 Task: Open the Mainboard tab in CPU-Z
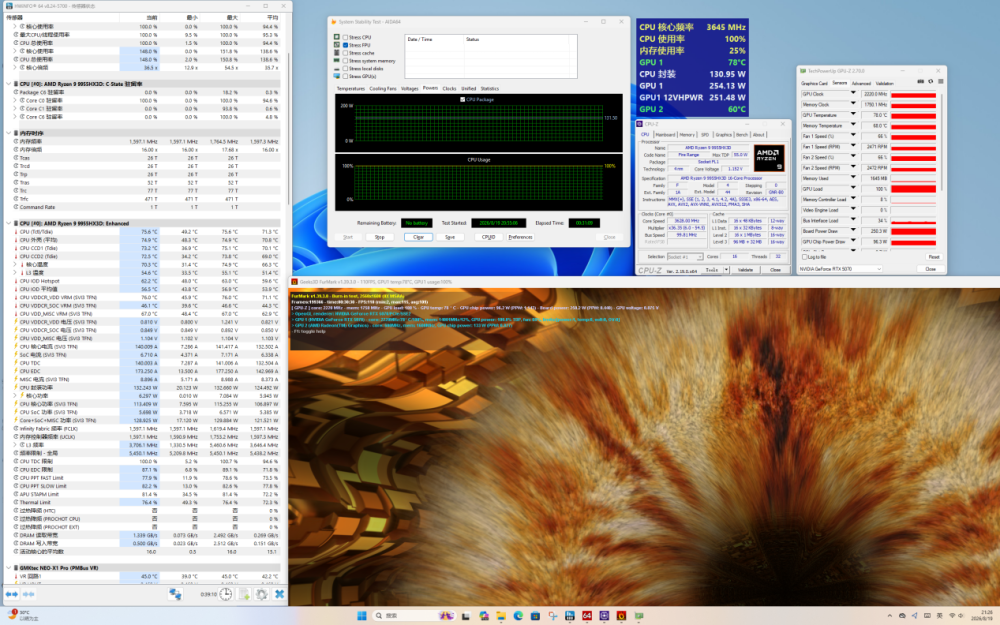click(665, 135)
